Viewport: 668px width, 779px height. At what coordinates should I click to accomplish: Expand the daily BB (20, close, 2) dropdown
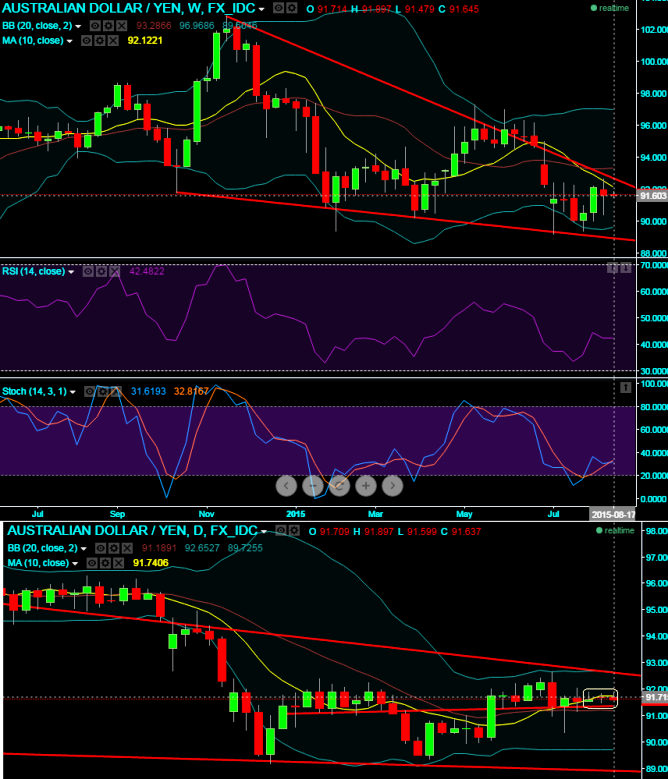(x=83, y=548)
